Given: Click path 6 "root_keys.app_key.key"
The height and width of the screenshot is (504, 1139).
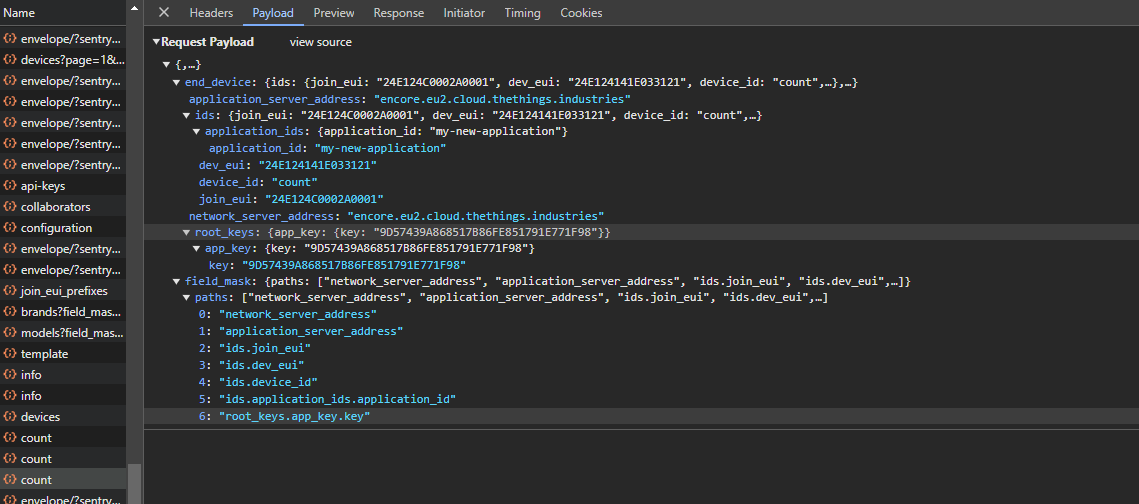Looking at the screenshot, I should pos(284,416).
